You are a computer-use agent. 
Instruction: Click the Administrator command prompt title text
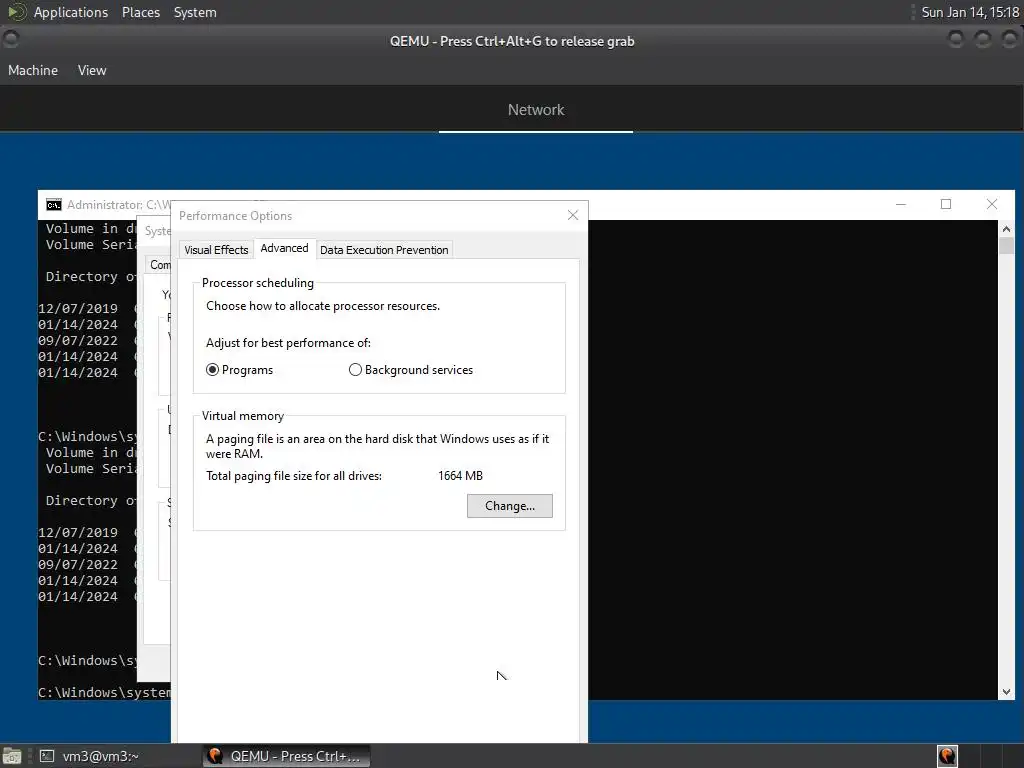tap(118, 205)
